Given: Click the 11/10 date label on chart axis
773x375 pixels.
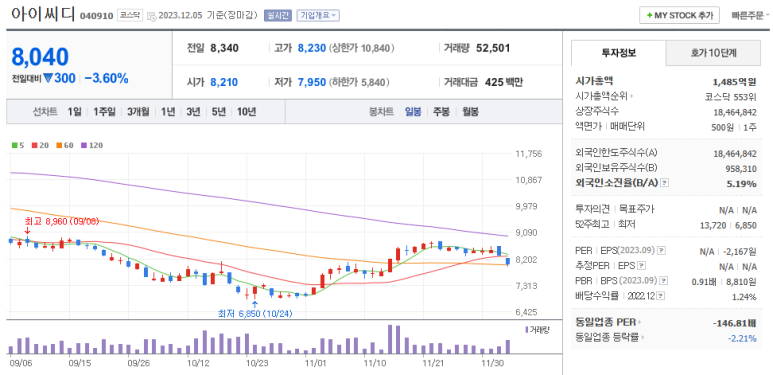Looking at the screenshot, I should click(375, 363).
